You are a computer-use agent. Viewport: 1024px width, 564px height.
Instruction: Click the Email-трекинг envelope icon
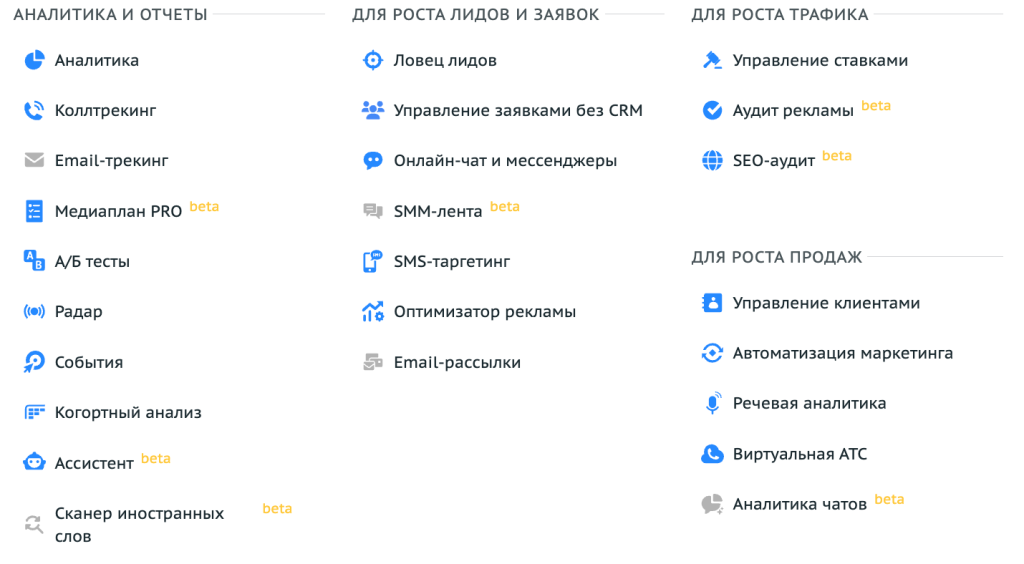click(34, 160)
